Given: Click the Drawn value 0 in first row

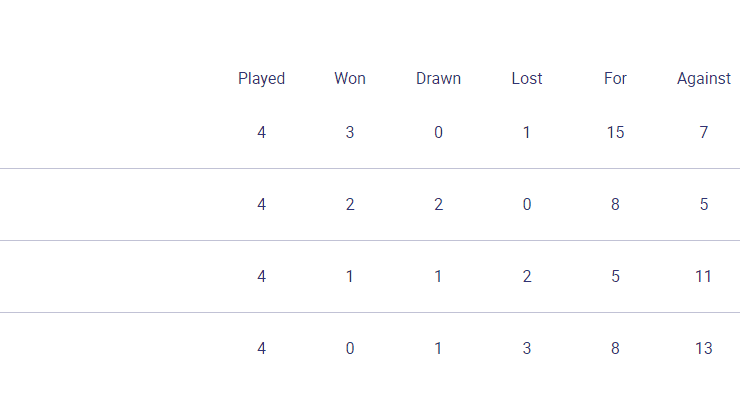Looking at the screenshot, I should pos(438,132).
